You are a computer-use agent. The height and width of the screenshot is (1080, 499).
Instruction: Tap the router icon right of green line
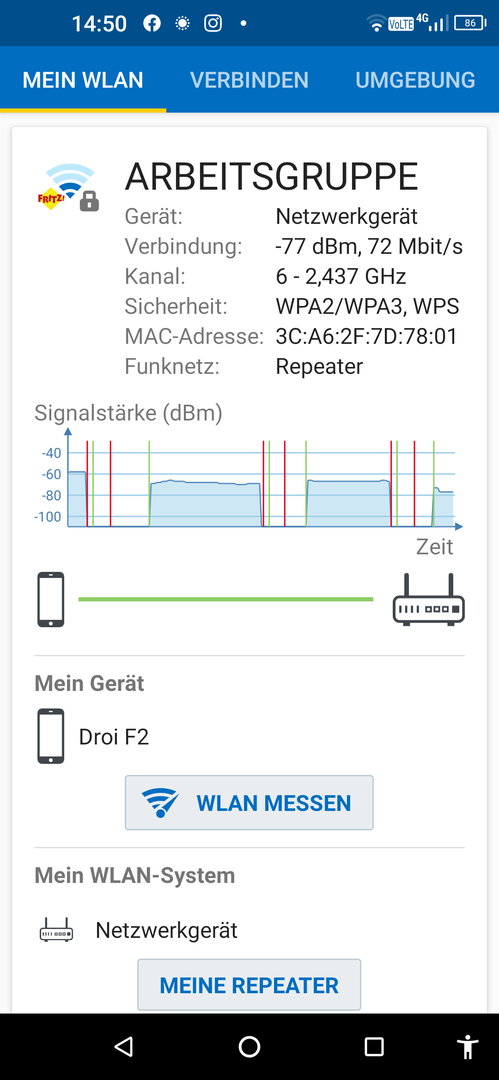429,599
